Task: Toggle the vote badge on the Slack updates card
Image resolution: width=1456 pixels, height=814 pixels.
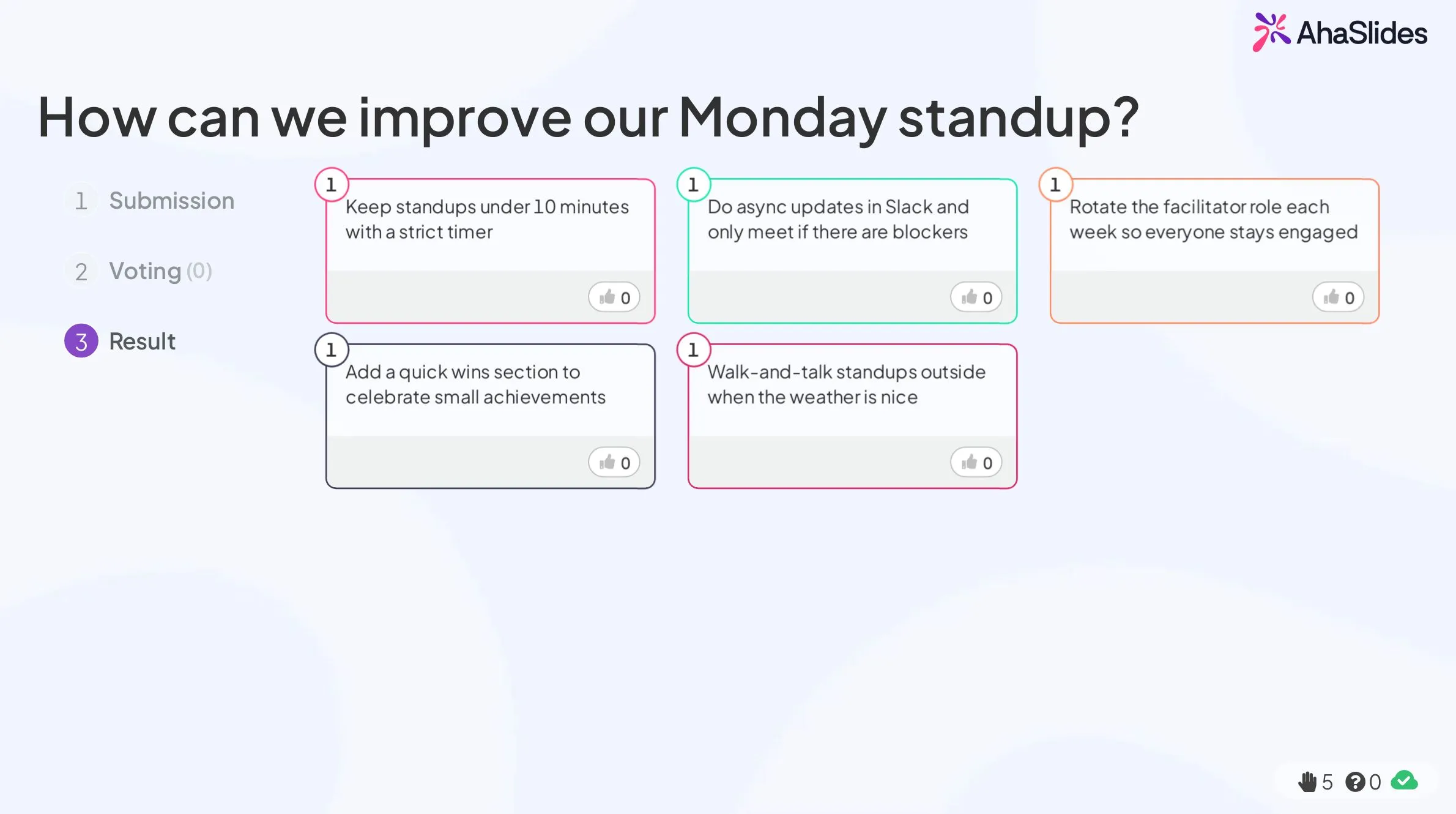Action: (693, 184)
